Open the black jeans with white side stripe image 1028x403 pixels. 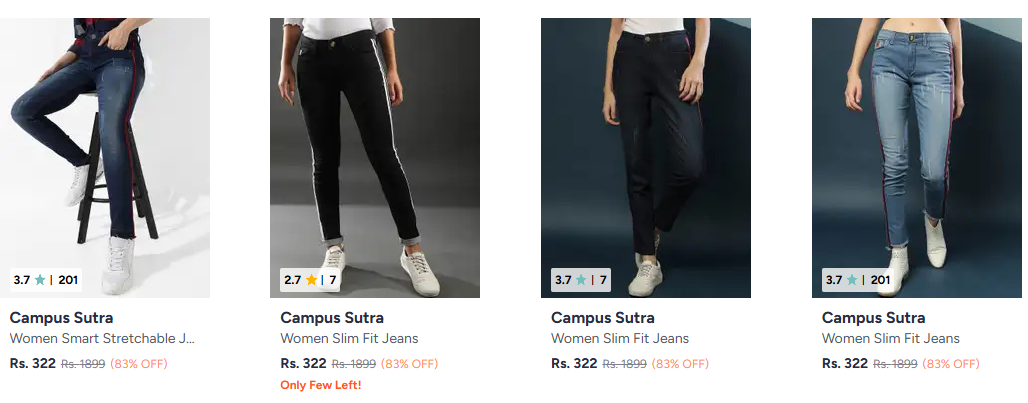[x=375, y=140]
